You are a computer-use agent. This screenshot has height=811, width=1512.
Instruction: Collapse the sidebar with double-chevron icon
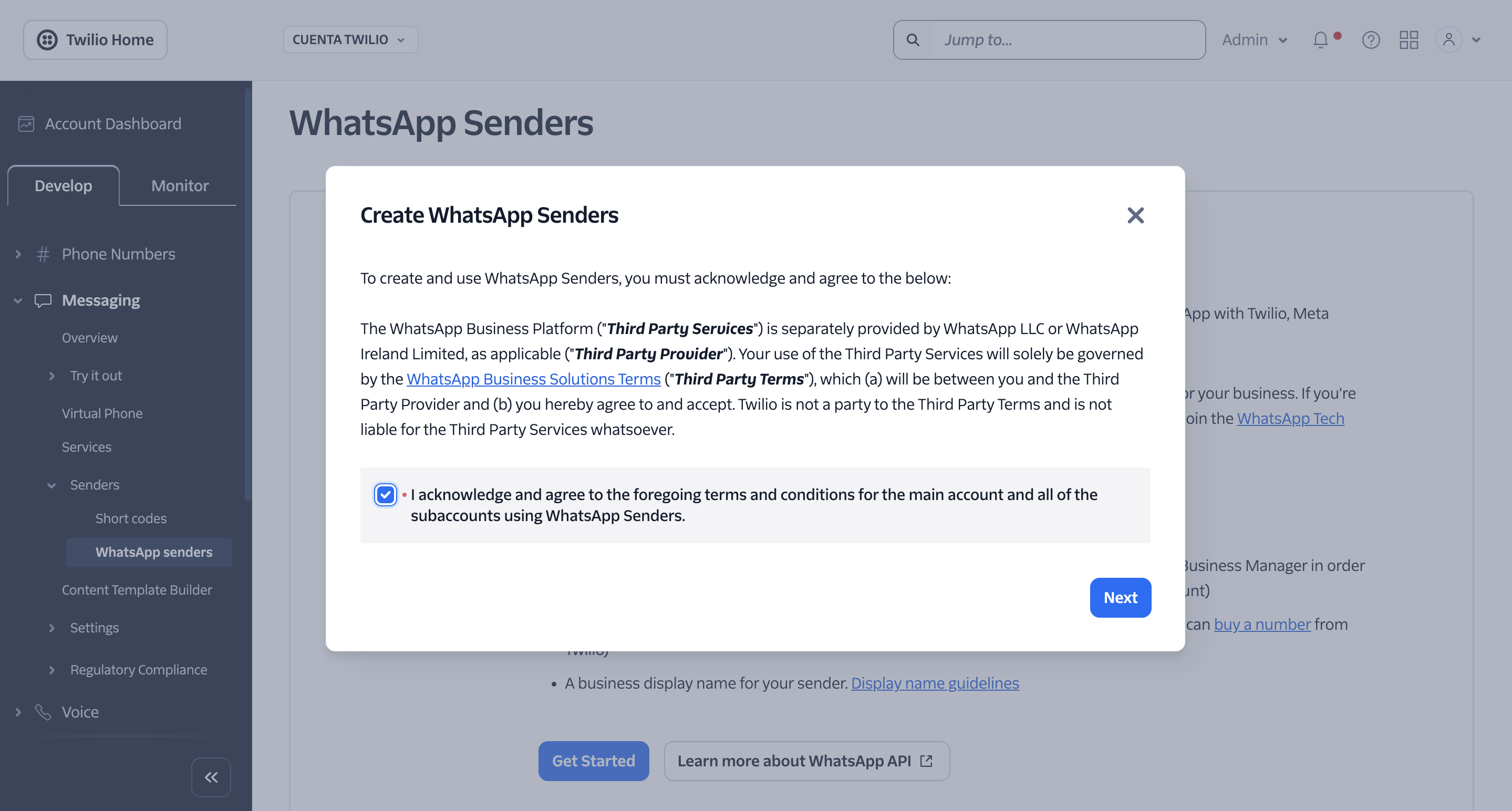211,777
